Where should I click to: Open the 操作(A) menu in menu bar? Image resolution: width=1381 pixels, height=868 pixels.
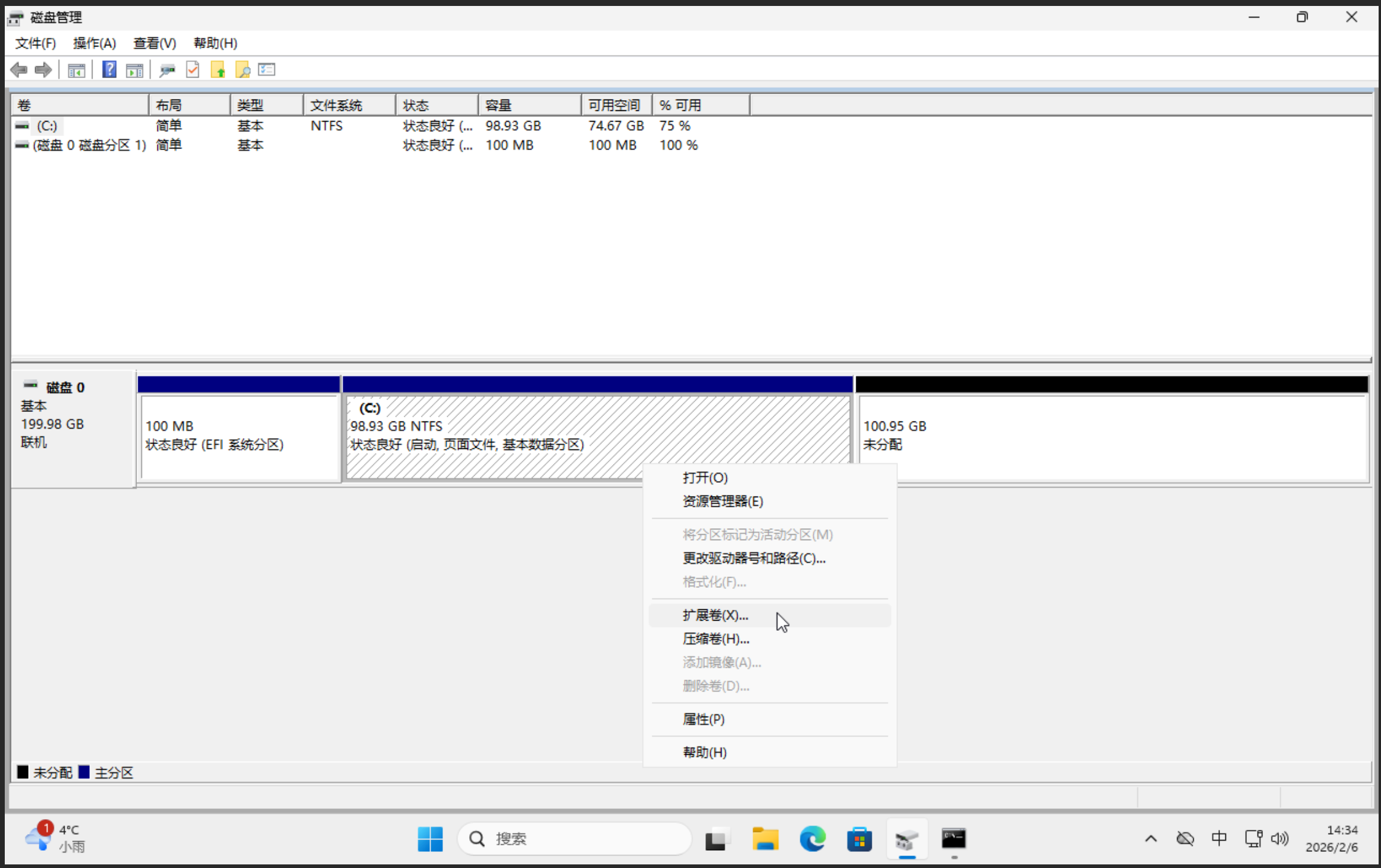click(x=94, y=43)
